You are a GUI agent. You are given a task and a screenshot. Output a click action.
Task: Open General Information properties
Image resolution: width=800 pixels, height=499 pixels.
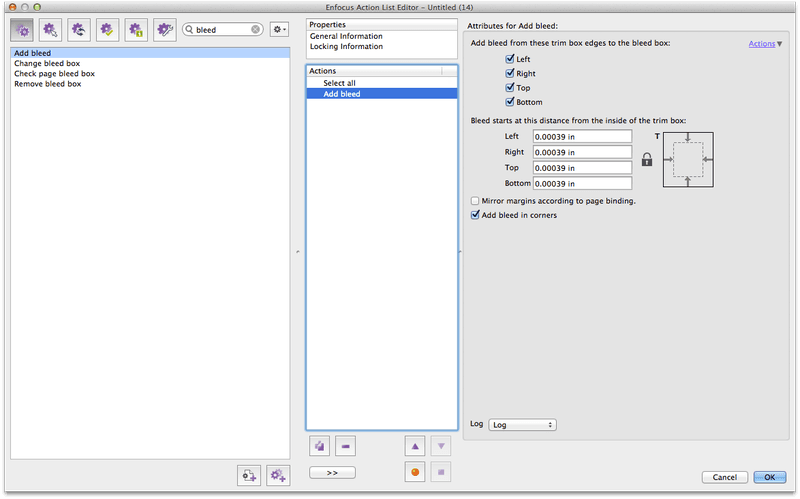[x=346, y=36]
